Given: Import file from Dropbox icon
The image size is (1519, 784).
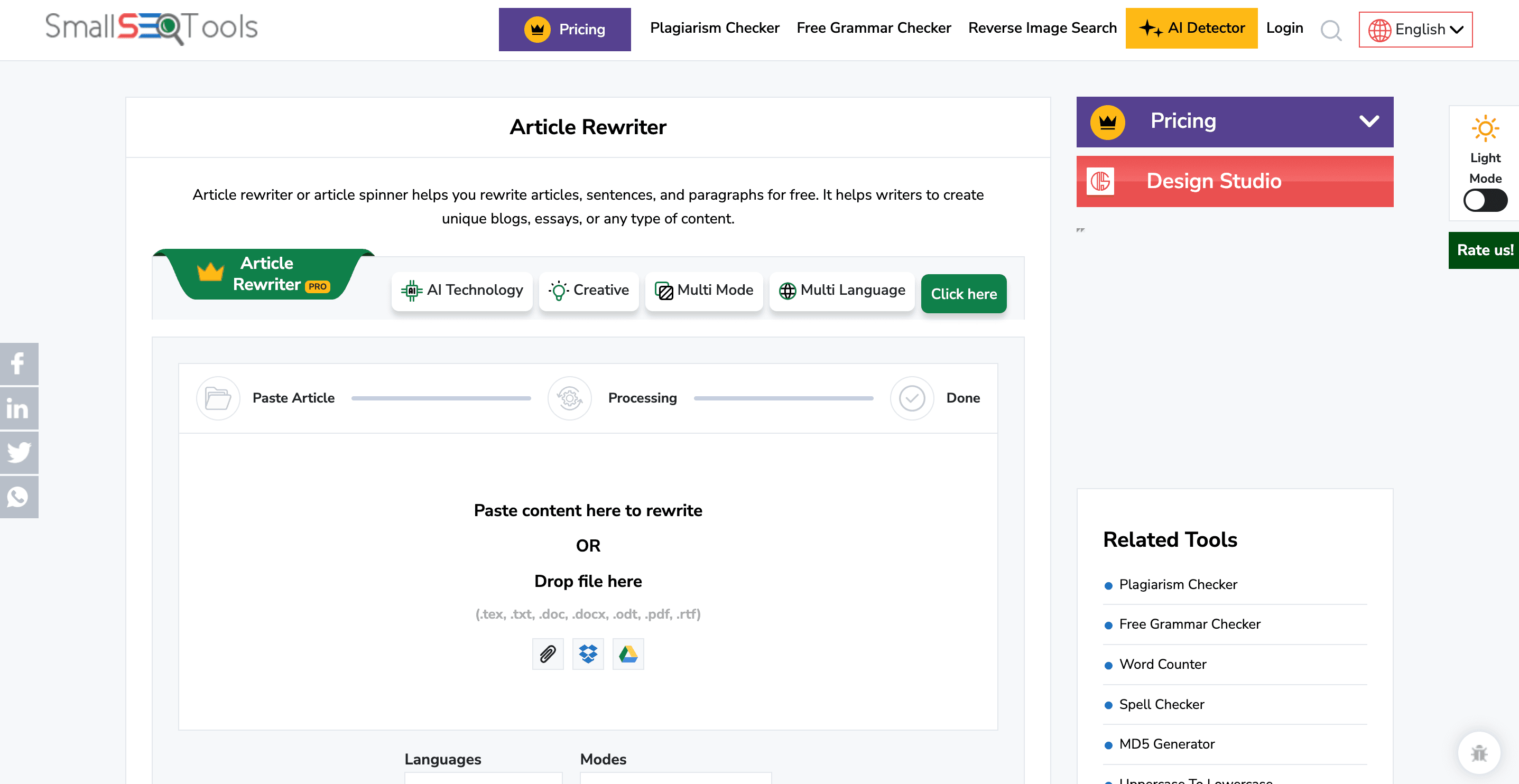Looking at the screenshot, I should (x=587, y=654).
